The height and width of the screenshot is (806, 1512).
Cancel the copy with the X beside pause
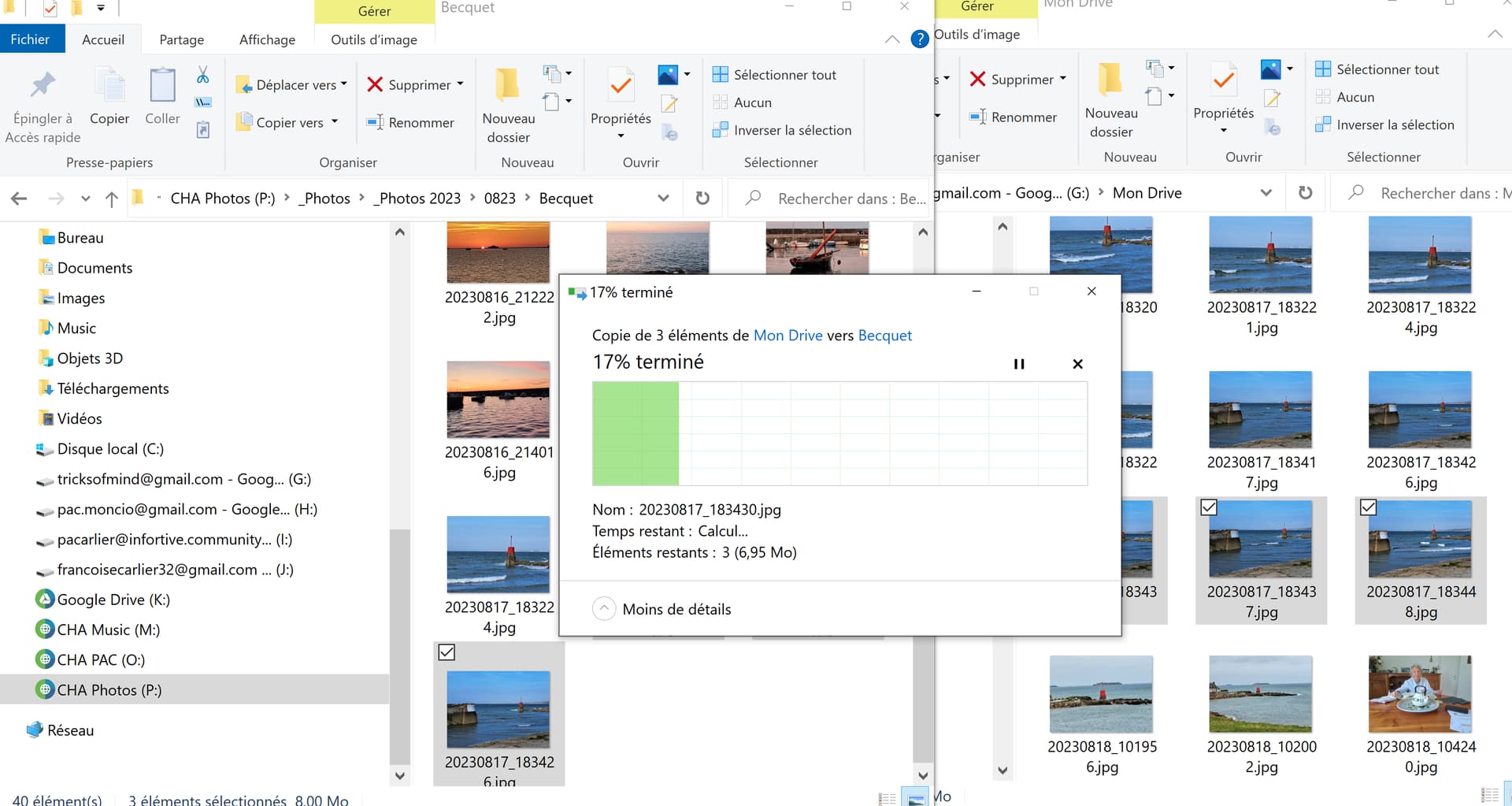pos(1077,364)
